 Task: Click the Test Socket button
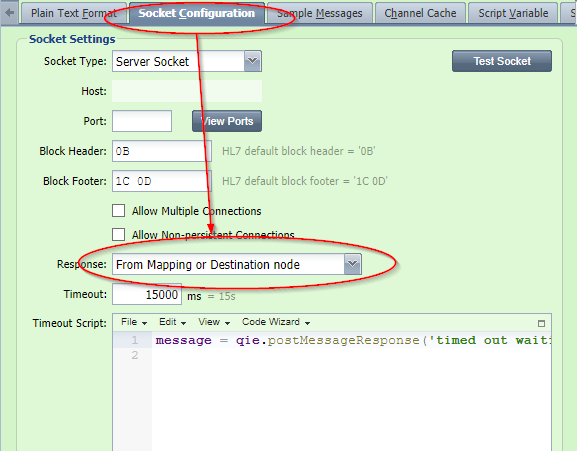(502, 61)
